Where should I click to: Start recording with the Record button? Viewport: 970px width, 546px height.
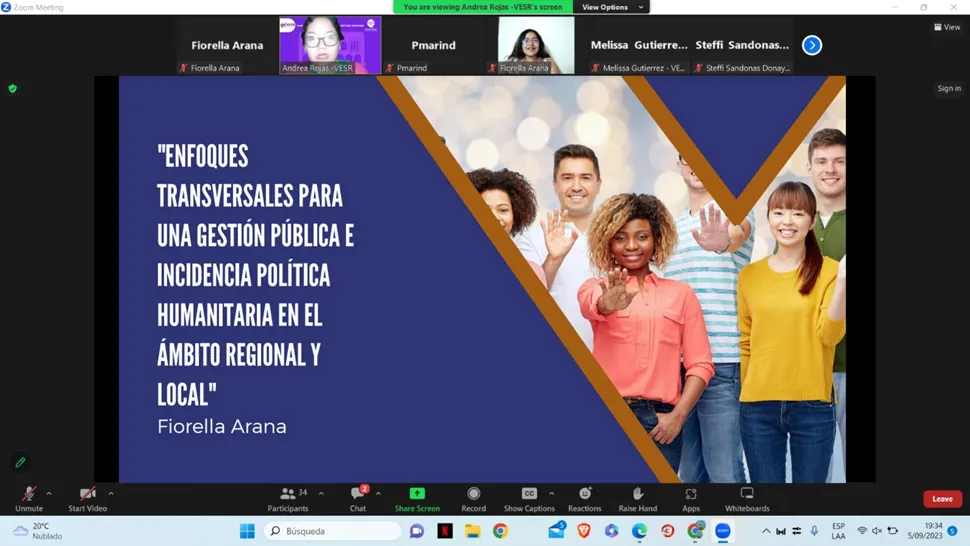473,497
